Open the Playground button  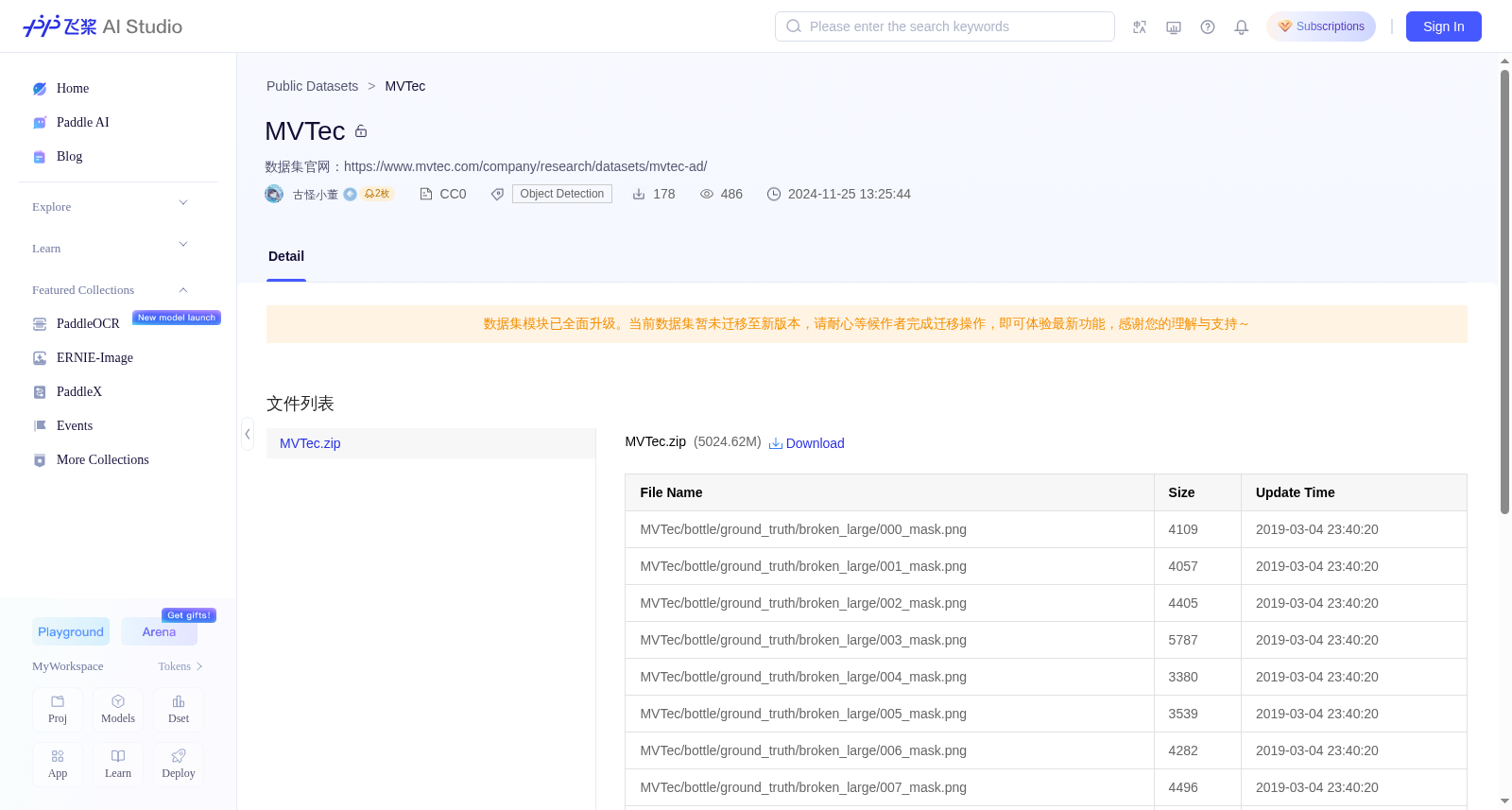tap(71, 631)
